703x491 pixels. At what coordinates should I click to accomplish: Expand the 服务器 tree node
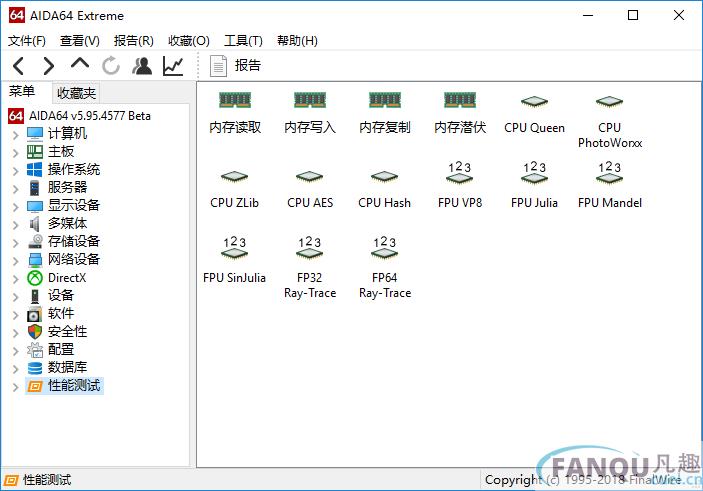(15, 188)
